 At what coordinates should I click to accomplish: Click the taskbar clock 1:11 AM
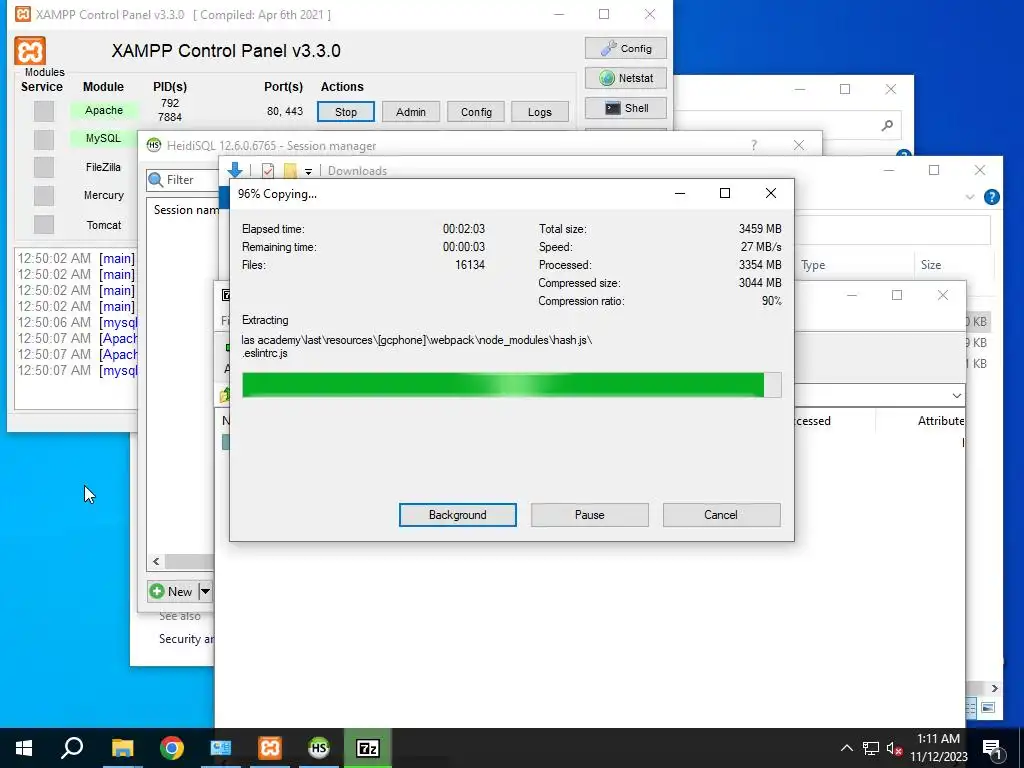click(938, 739)
